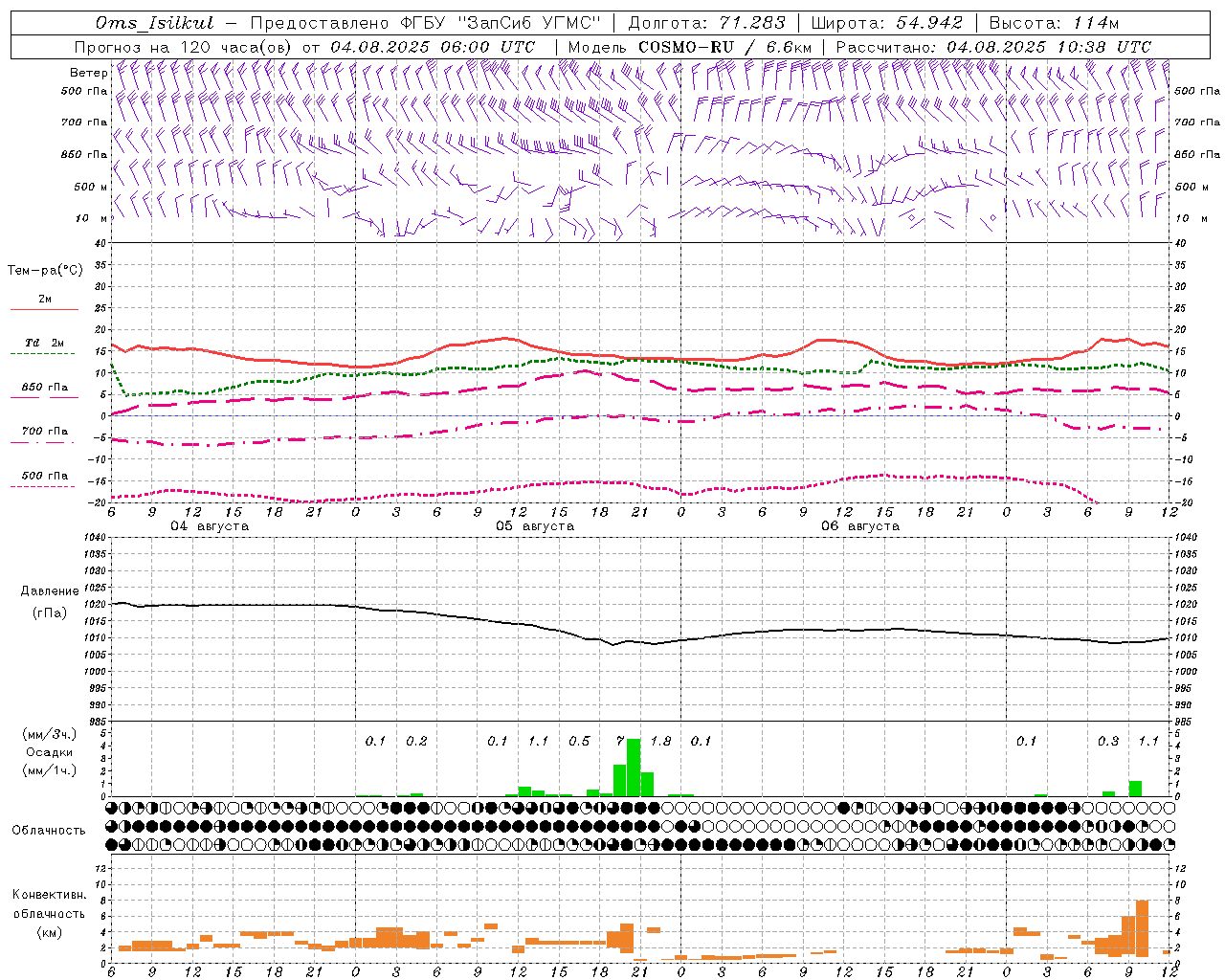Click the 04 августа date label
Viewport: 1225px width, 980px height.
210,526
